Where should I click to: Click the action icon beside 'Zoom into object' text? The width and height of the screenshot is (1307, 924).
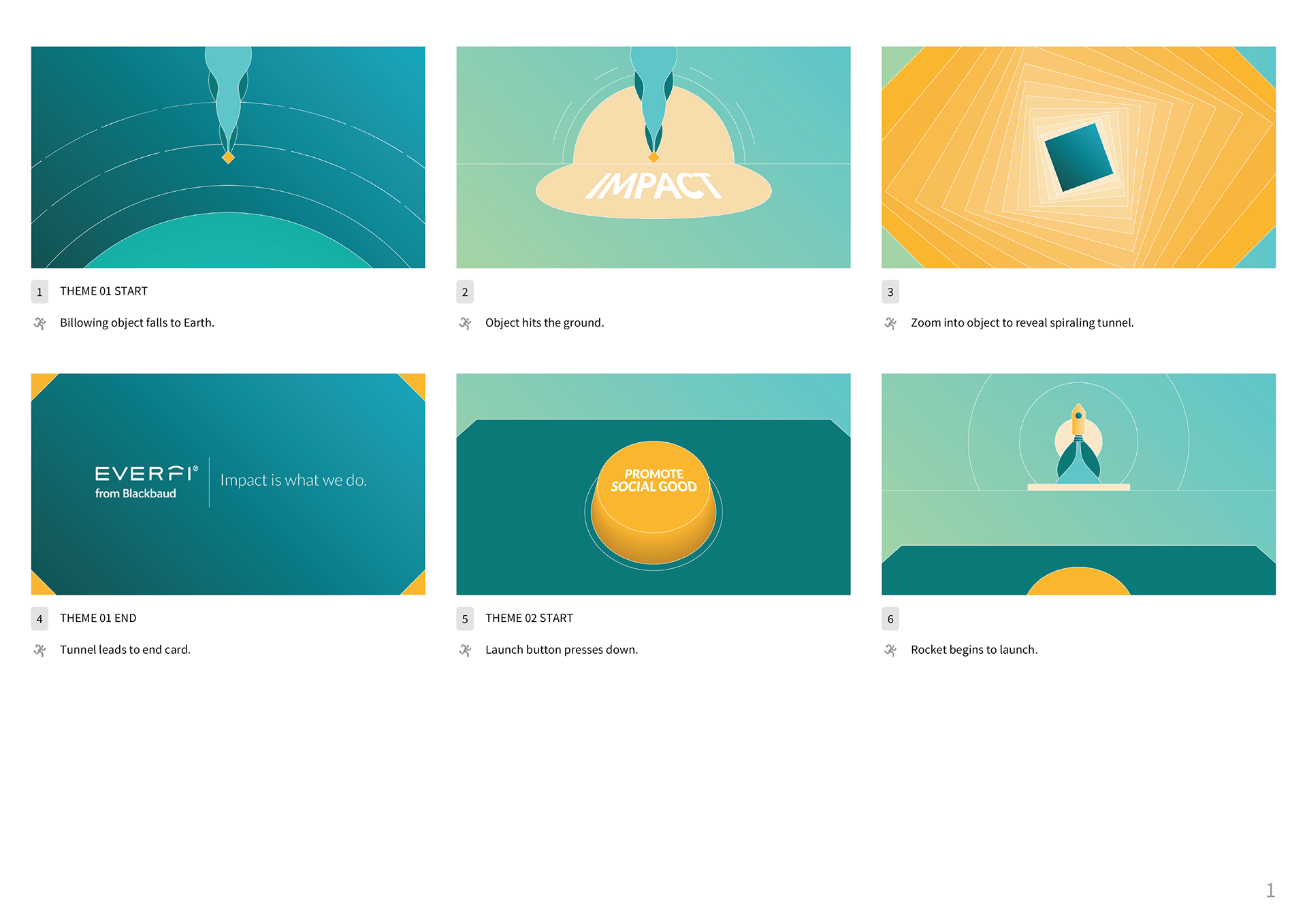[890, 323]
